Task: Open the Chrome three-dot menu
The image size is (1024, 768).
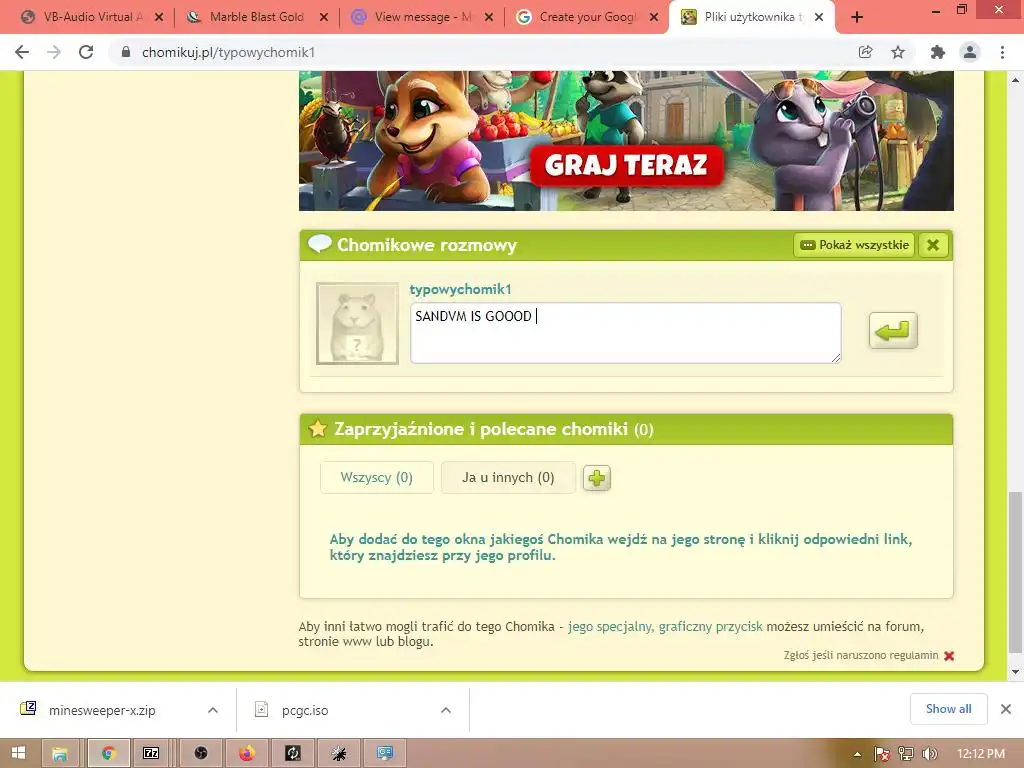Action: click(x=1002, y=52)
